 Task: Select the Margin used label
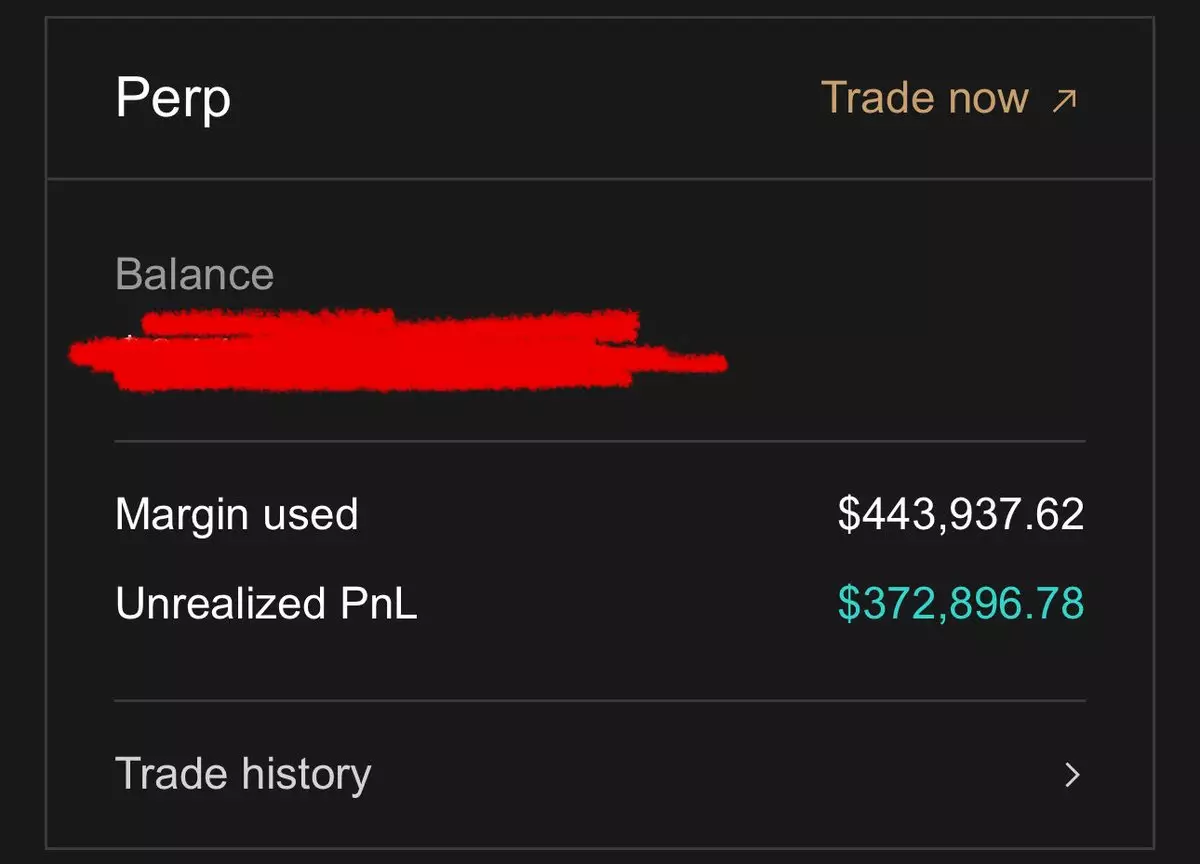point(236,514)
